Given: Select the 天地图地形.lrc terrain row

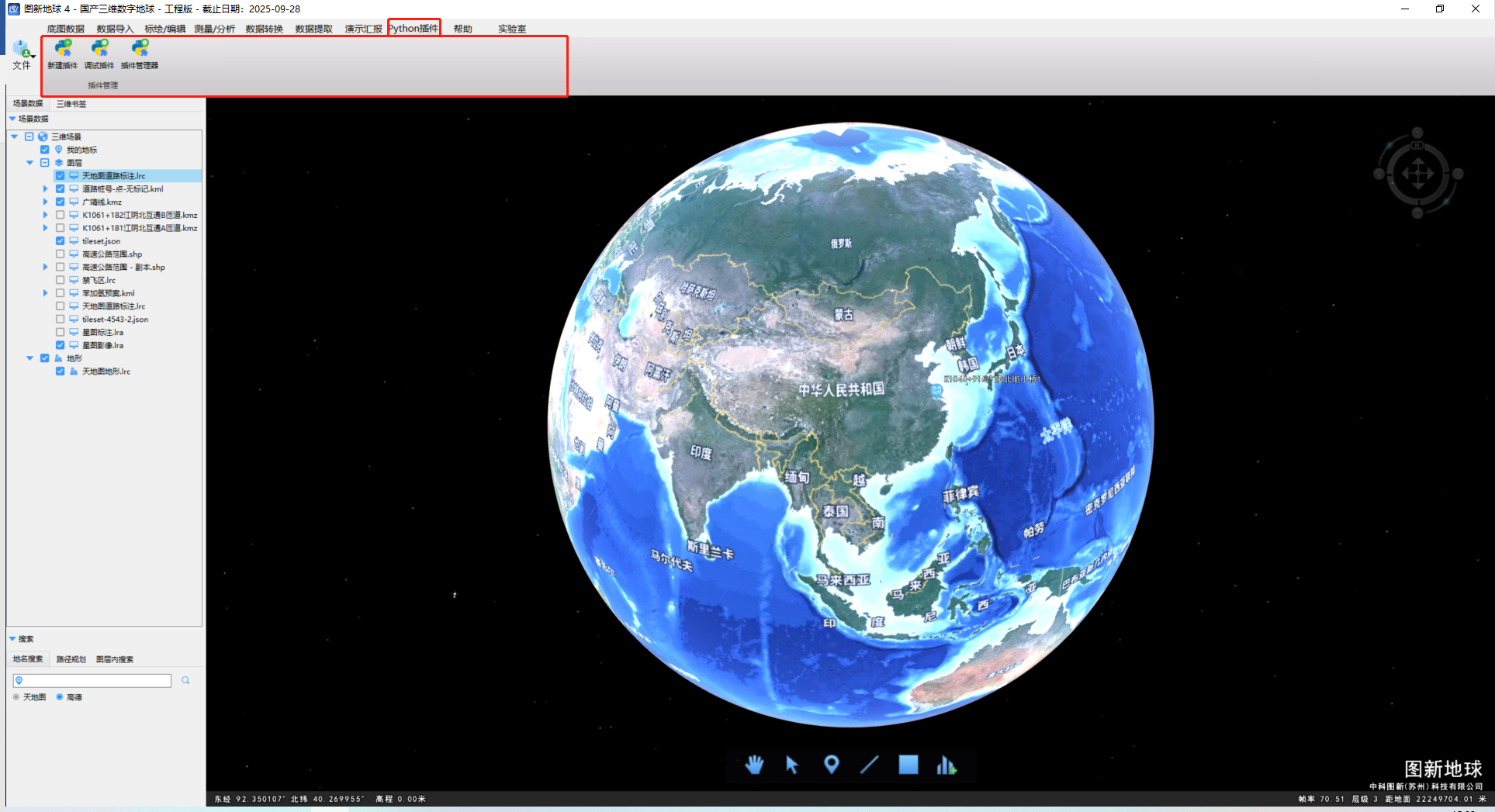Looking at the screenshot, I should (106, 371).
